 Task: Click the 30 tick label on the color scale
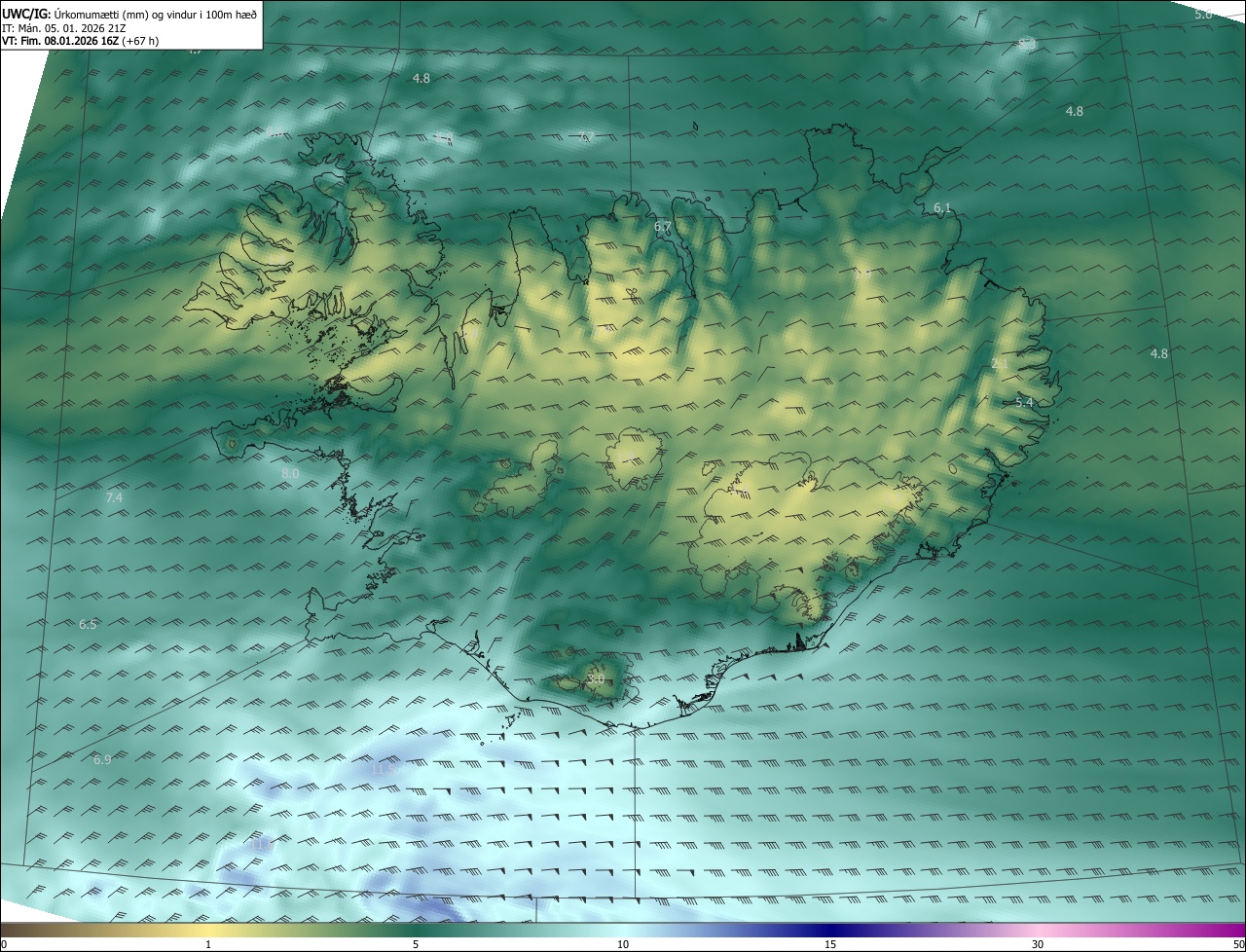coord(1038,944)
